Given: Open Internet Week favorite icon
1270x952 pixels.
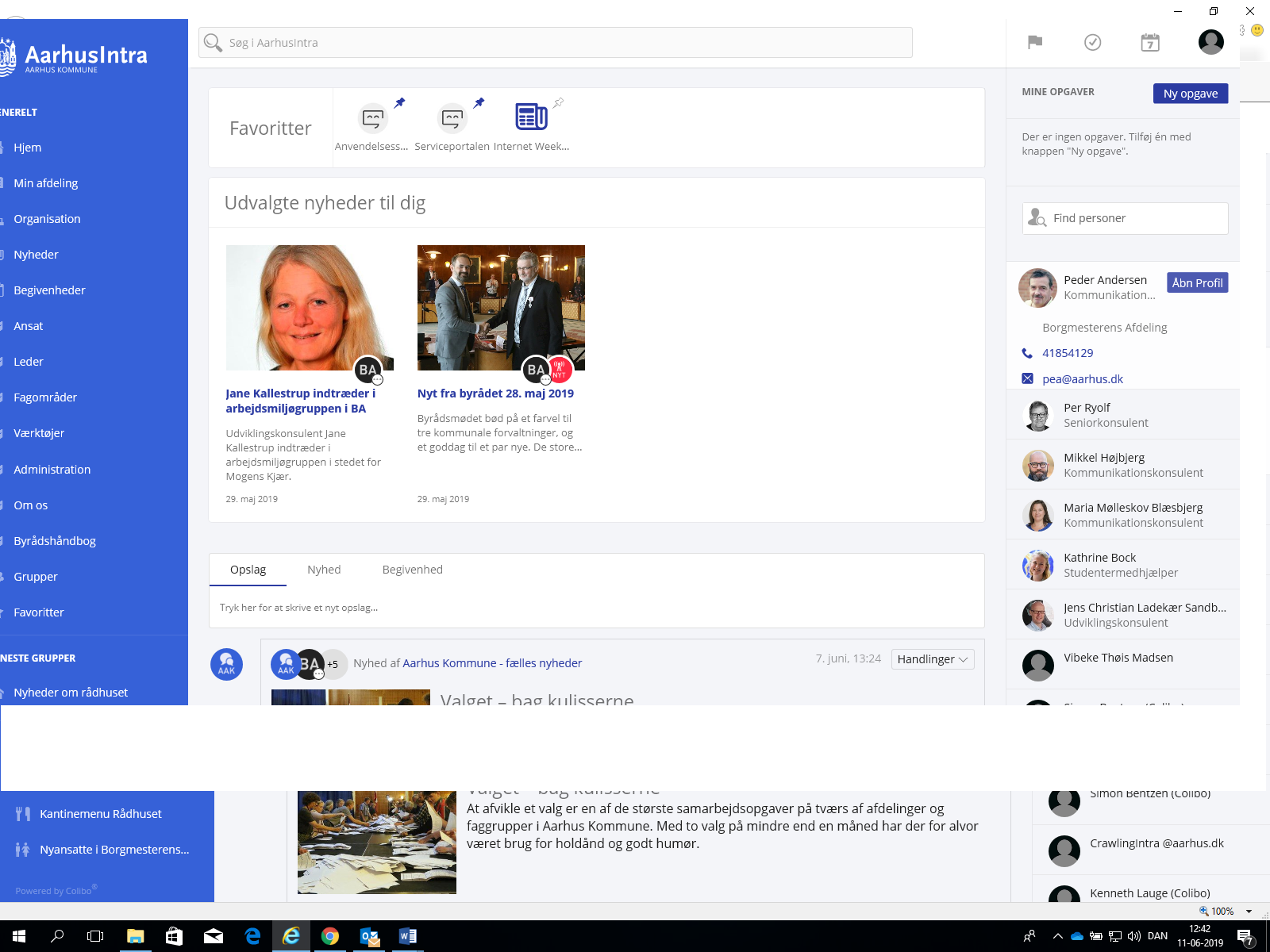Looking at the screenshot, I should point(530,117).
